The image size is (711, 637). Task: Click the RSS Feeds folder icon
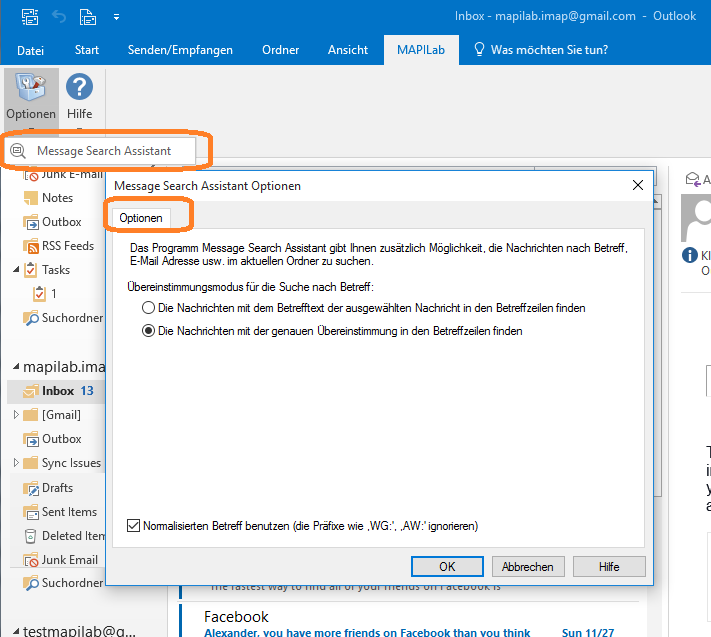[x=31, y=246]
